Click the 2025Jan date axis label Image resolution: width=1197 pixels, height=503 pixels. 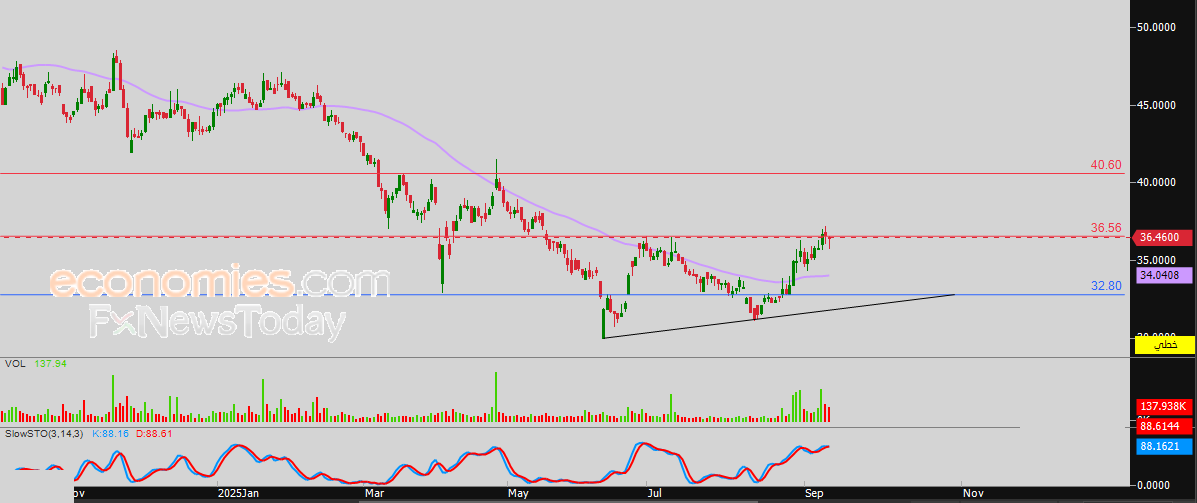[x=238, y=494]
